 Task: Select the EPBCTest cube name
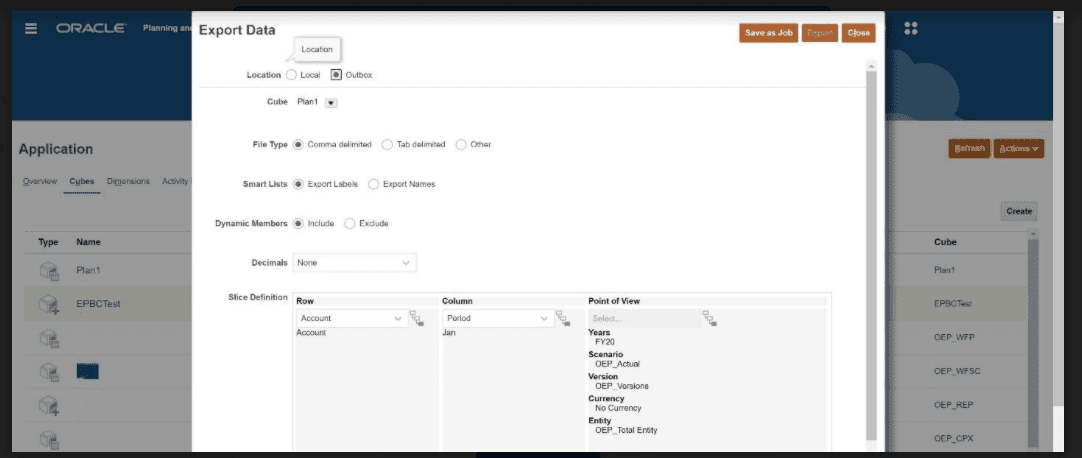(99, 303)
